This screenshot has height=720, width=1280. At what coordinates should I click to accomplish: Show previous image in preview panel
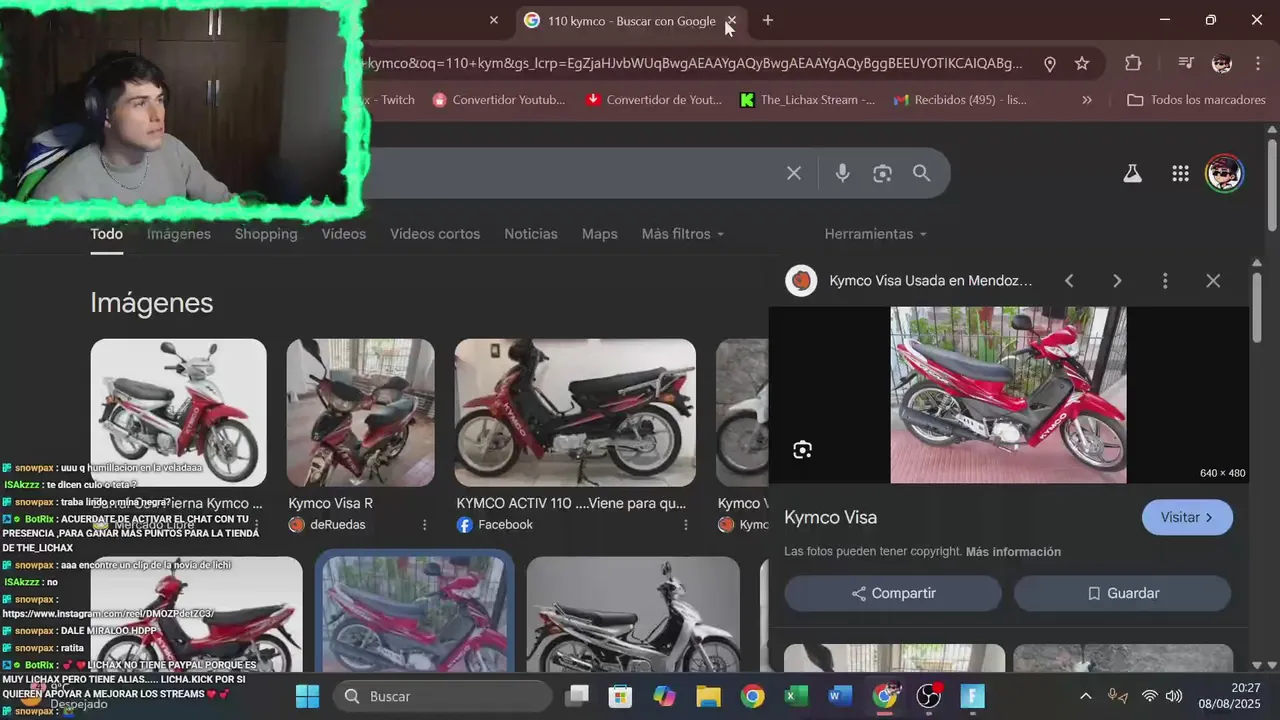(1069, 281)
